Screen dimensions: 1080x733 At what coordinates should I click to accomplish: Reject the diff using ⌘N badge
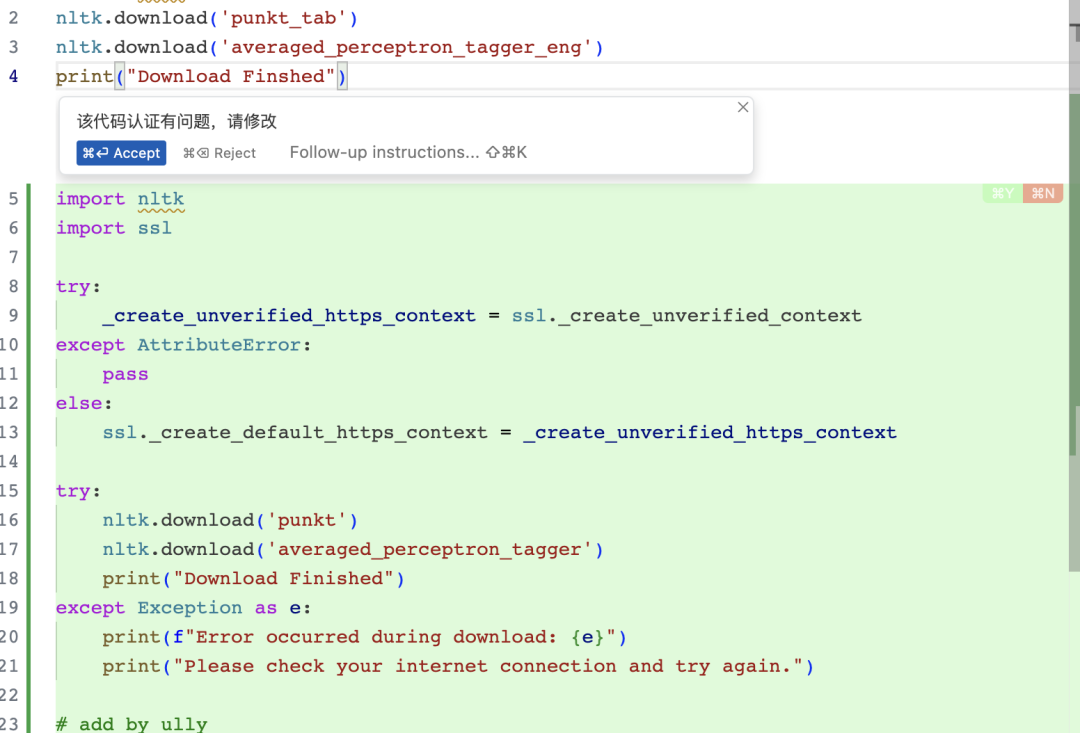point(1043,194)
